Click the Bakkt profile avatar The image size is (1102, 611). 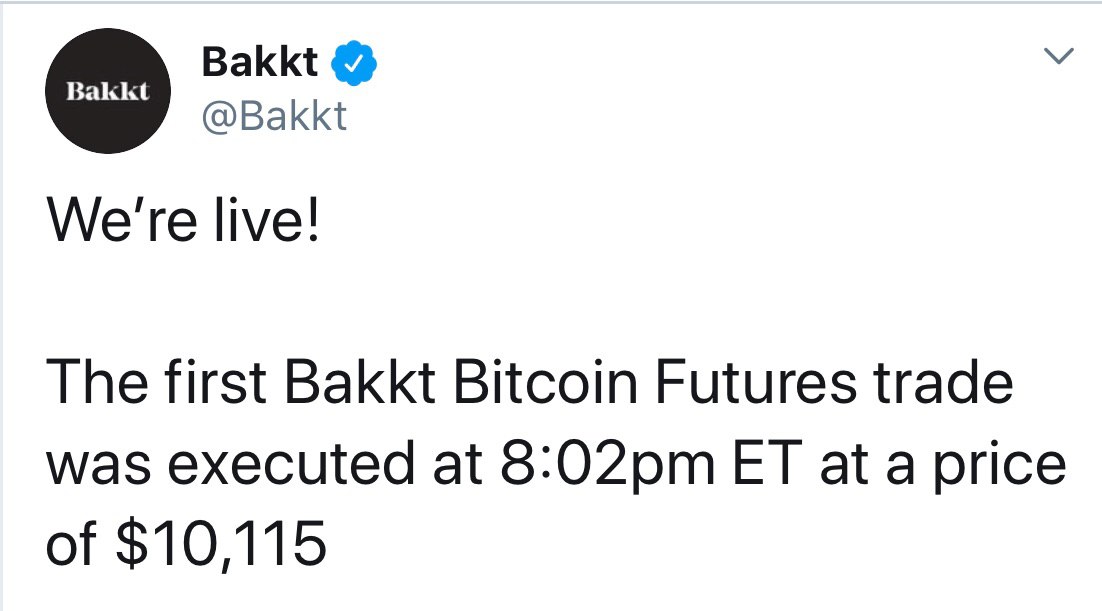click(x=110, y=91)
